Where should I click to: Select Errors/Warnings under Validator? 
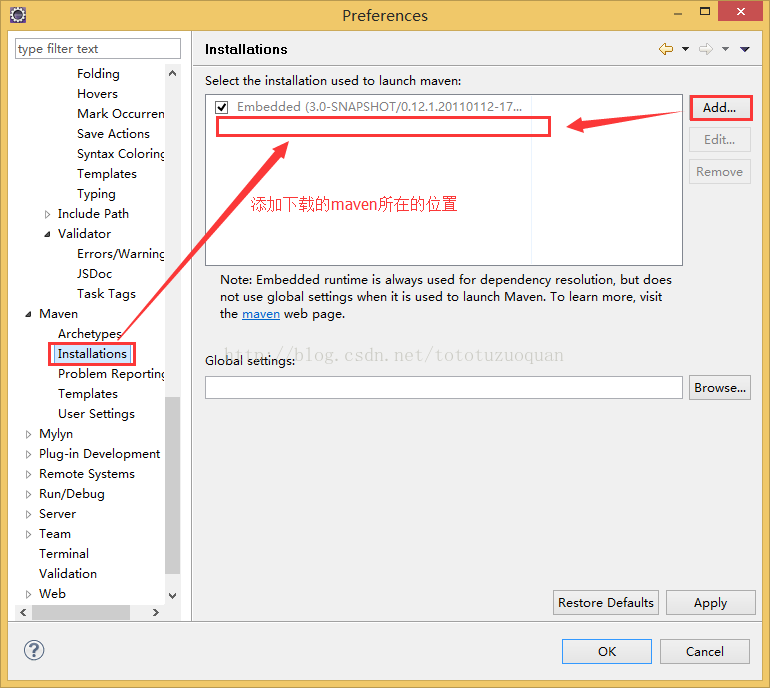coord(121,254)
